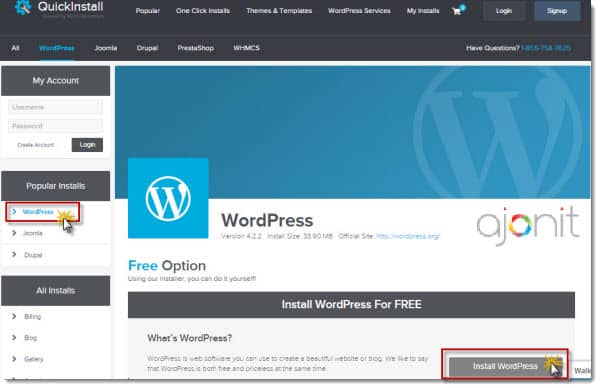Screen dimensions: 600x388
Task: Click the QuickInstall gear logo
Action: [22, 7]
